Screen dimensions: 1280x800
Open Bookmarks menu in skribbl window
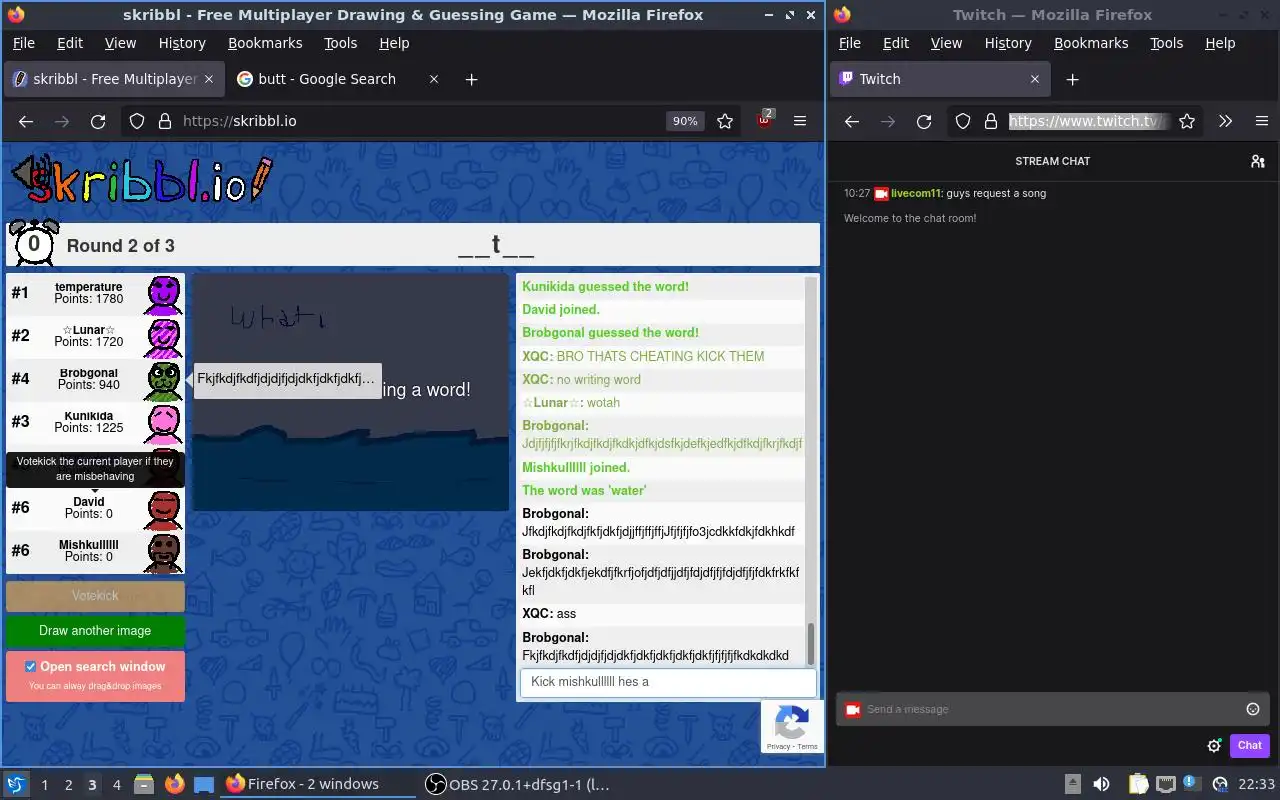pos(265,43)
